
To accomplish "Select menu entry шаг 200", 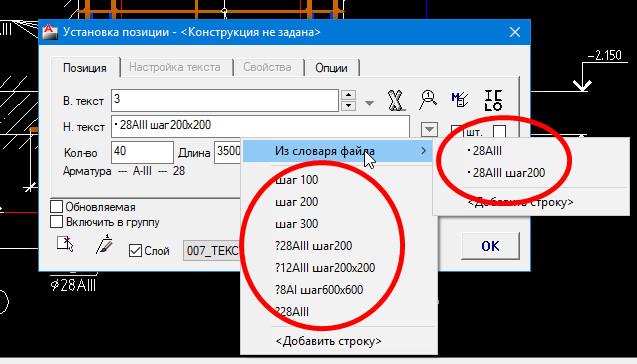I will coord(297,202).
